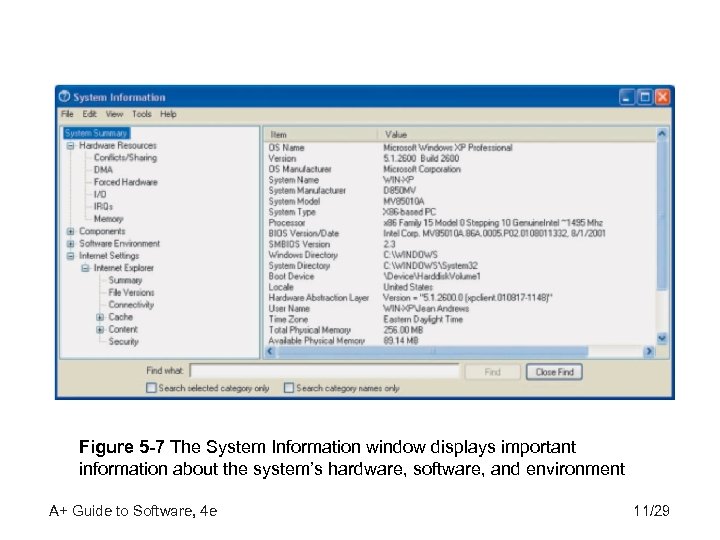The width and height of the screenshot is (720, 540).
Task: Select System Summary in the tree
Action: [96, 133]
